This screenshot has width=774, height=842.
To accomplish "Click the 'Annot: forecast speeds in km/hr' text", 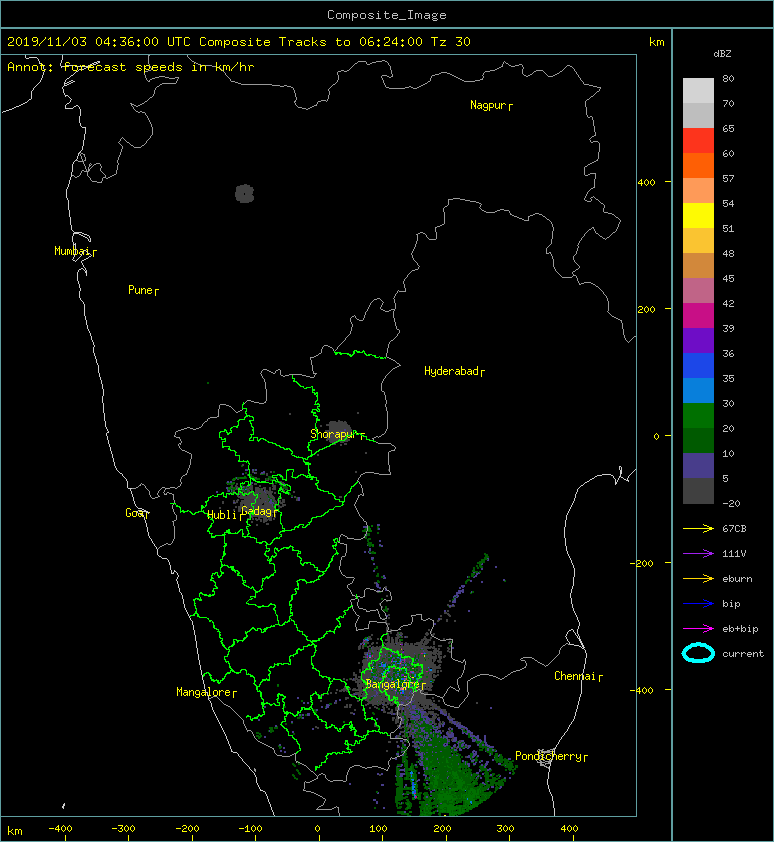I will tap(131, 67).
